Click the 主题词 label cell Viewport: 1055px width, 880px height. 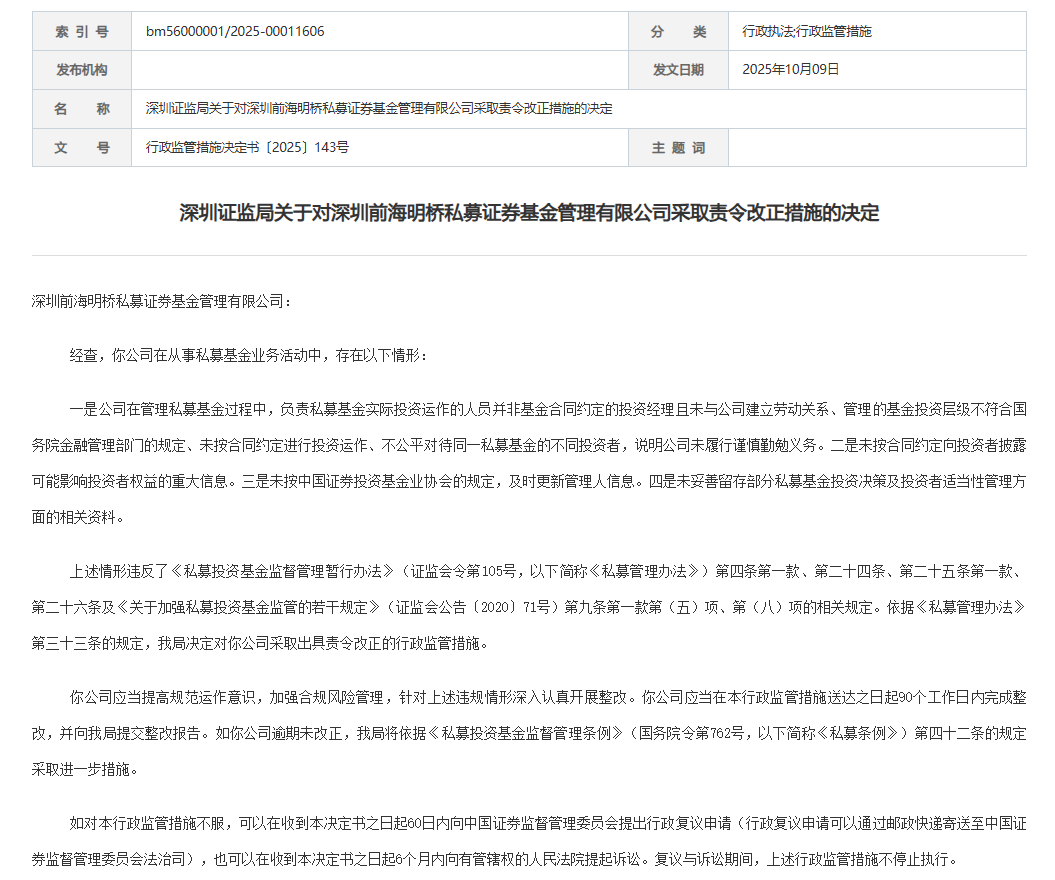[x=678, y=147]
